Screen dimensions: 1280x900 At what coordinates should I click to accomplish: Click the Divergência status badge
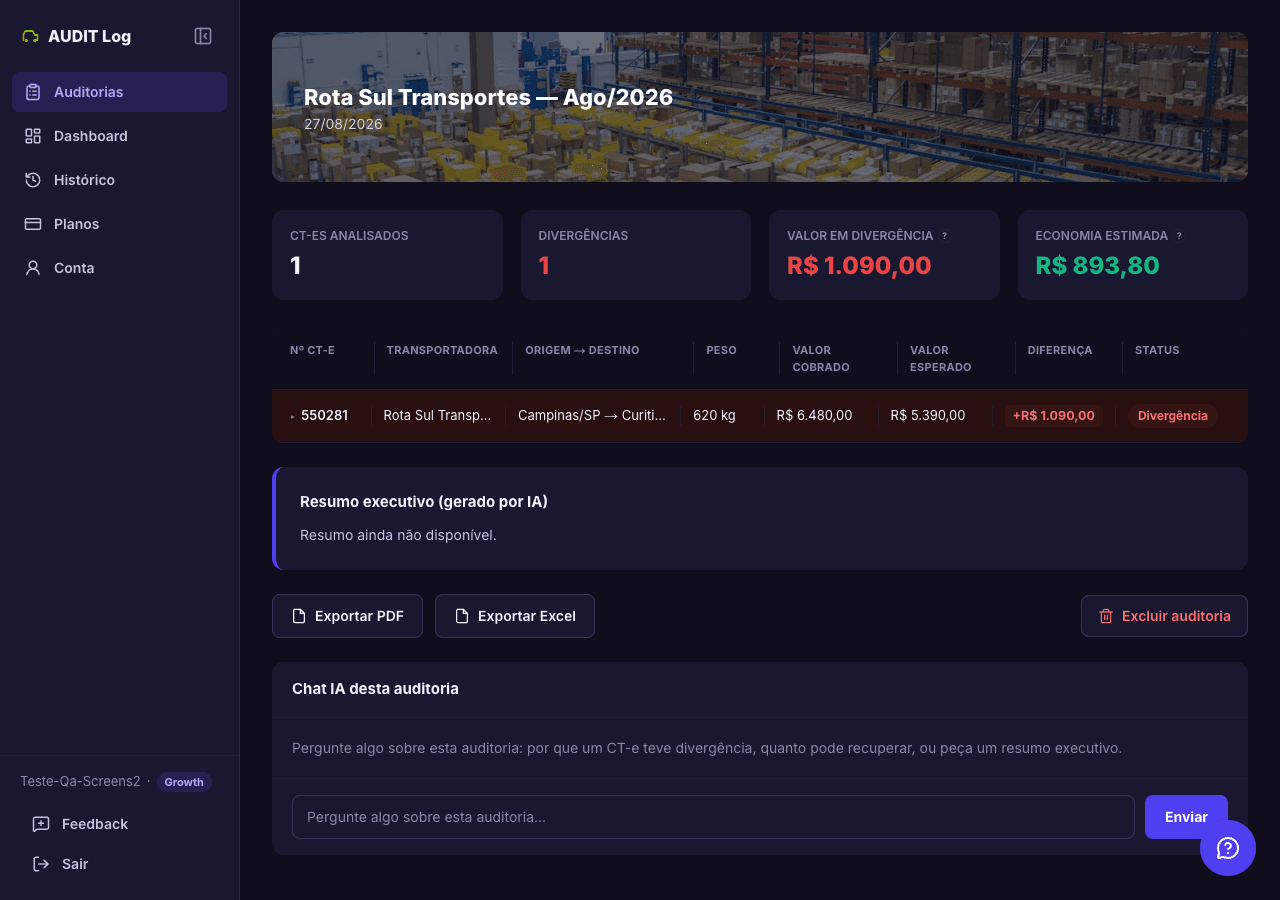click(1173, 416)
